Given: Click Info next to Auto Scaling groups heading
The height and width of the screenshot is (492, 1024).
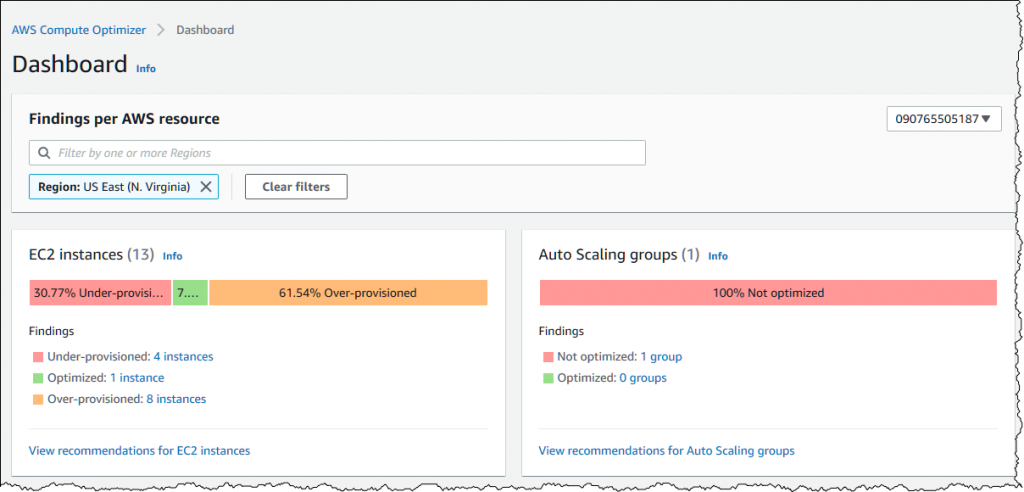Looking at the screenshot, I should click(x=718, y=256).
